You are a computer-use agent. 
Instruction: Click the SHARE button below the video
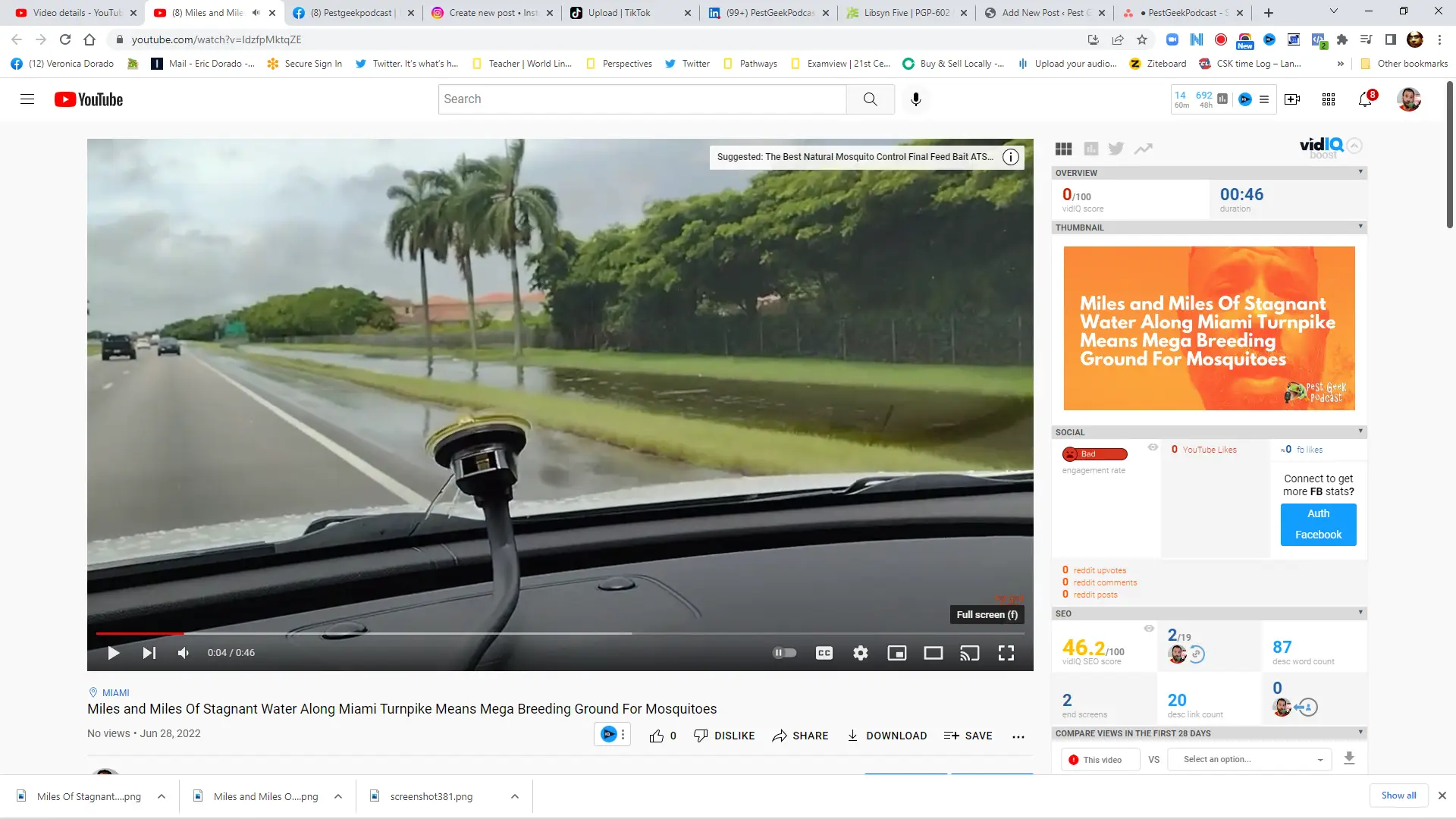click(x=800, y=736)
